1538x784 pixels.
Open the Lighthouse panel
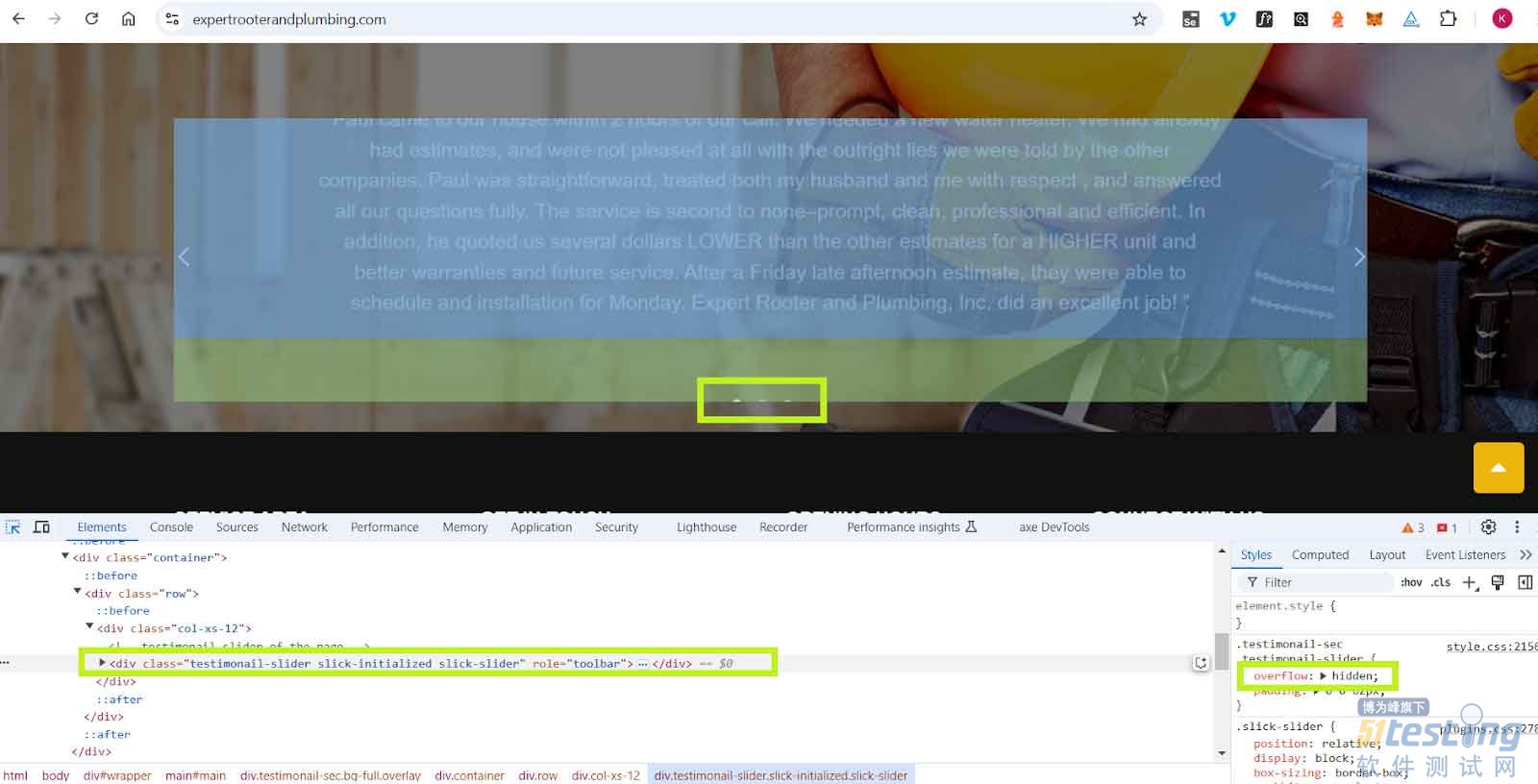[707, 527]
